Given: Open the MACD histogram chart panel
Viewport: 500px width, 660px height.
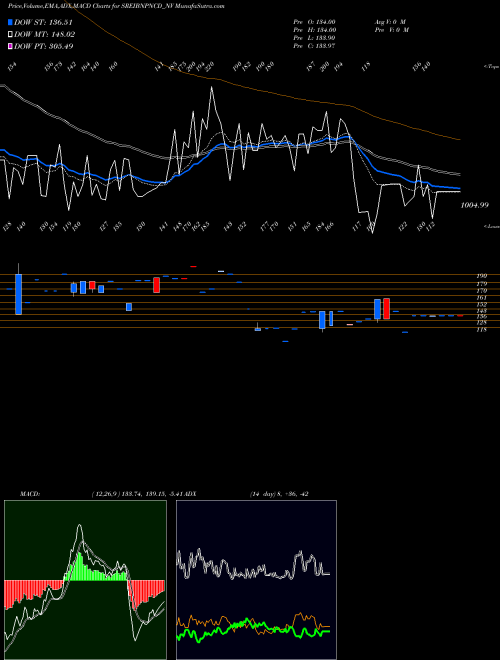Looking at the screenshot, I should point(85,580).
